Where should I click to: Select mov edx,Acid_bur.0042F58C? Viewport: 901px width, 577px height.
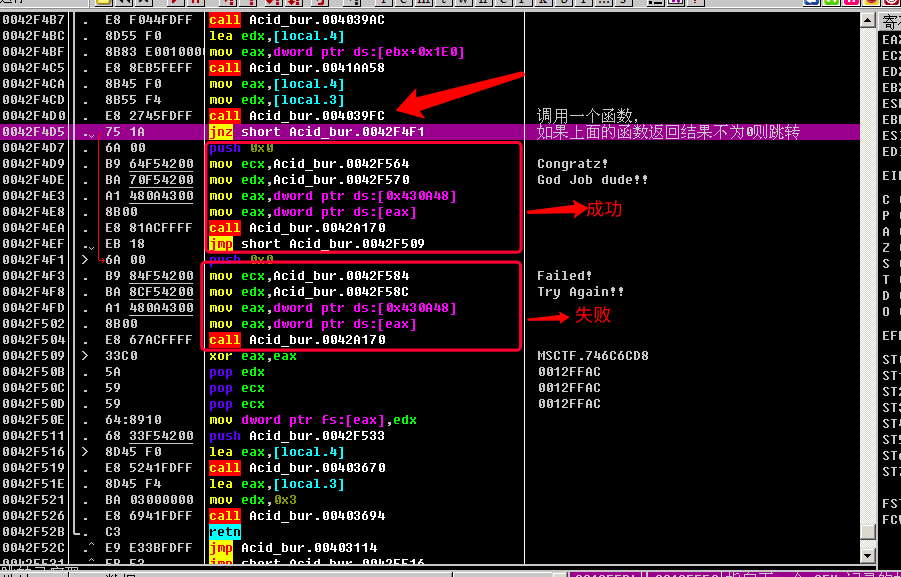click(309, 293)
